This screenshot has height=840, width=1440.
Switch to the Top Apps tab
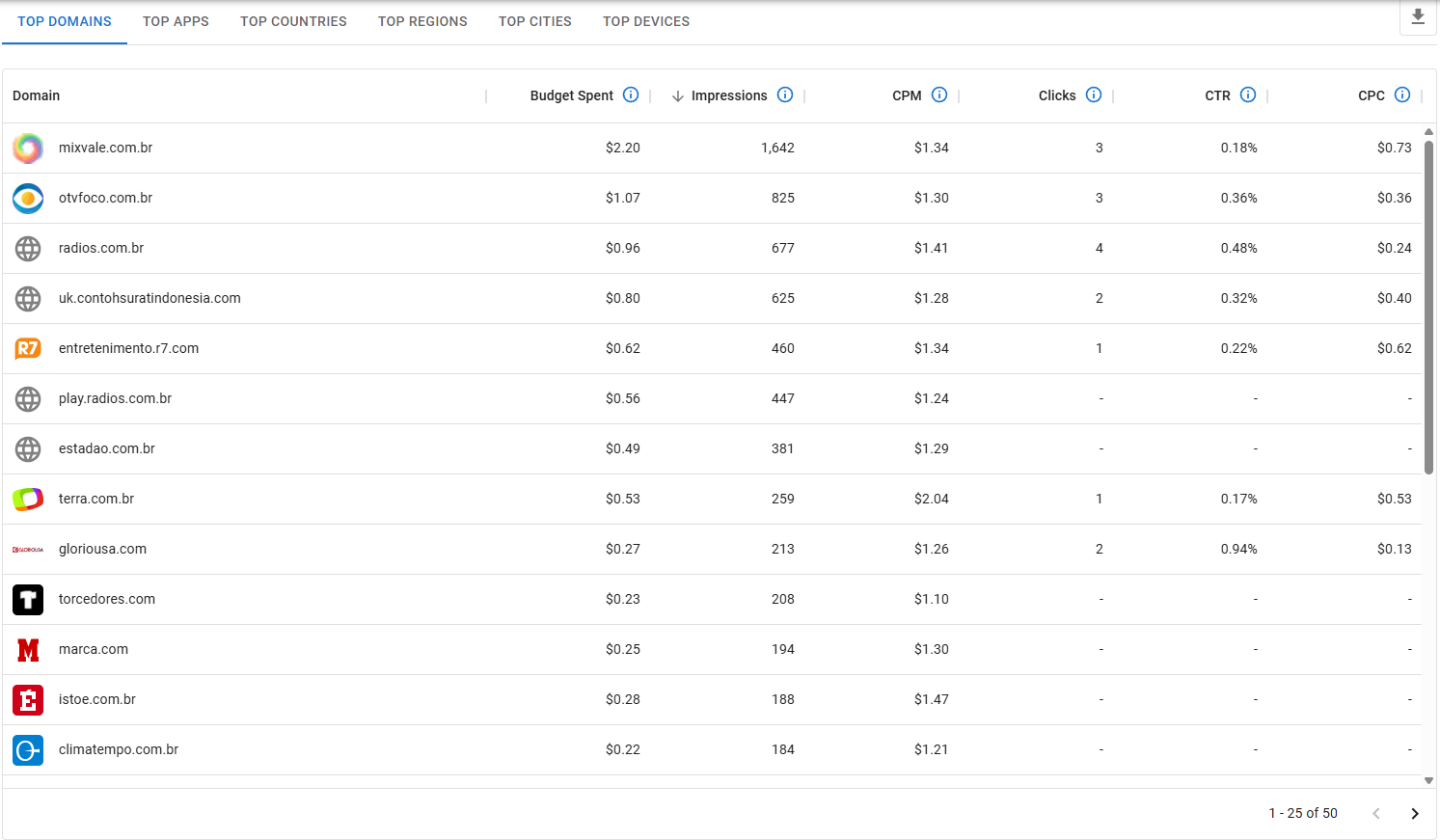click(176, 21)
